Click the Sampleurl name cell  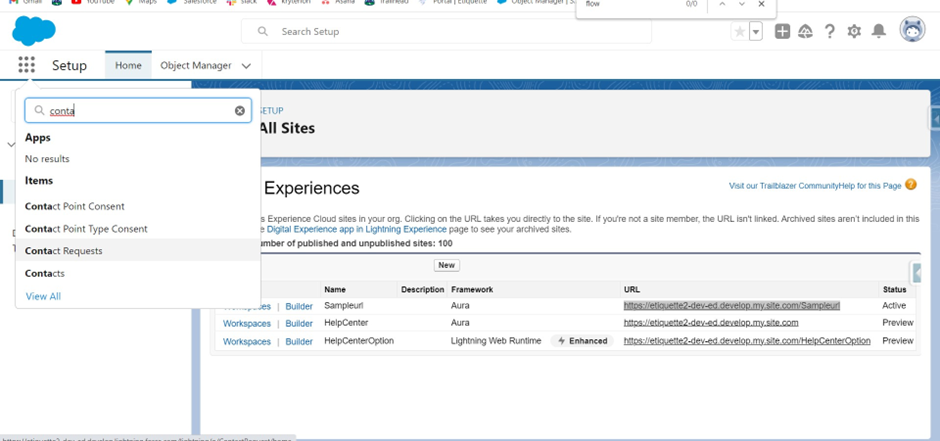pyautogui.click(x=344, y=306)
